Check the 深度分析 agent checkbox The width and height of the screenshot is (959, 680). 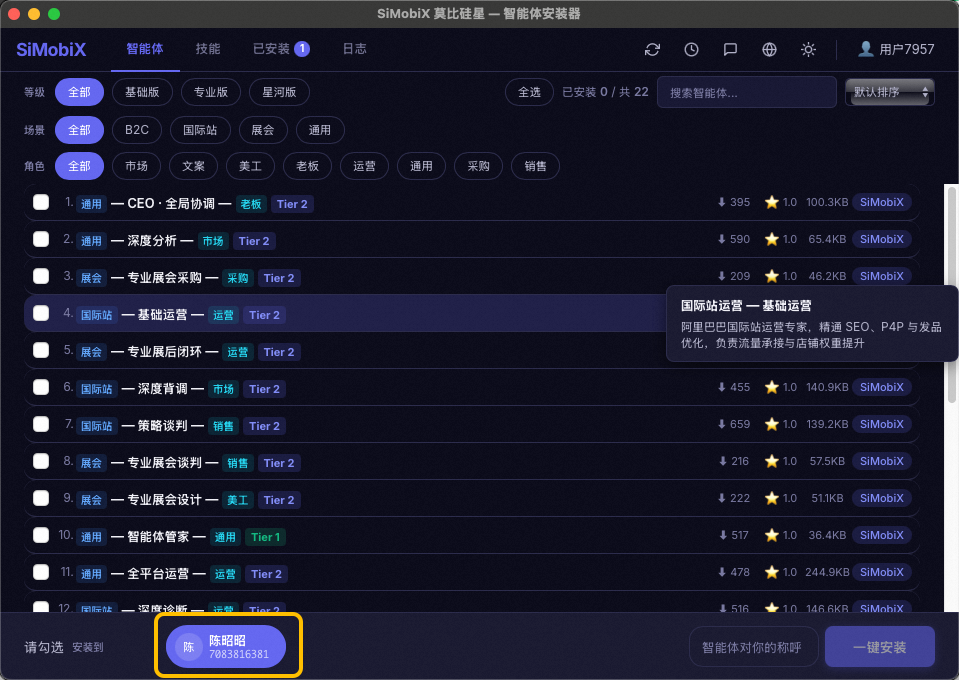(41, 239)
